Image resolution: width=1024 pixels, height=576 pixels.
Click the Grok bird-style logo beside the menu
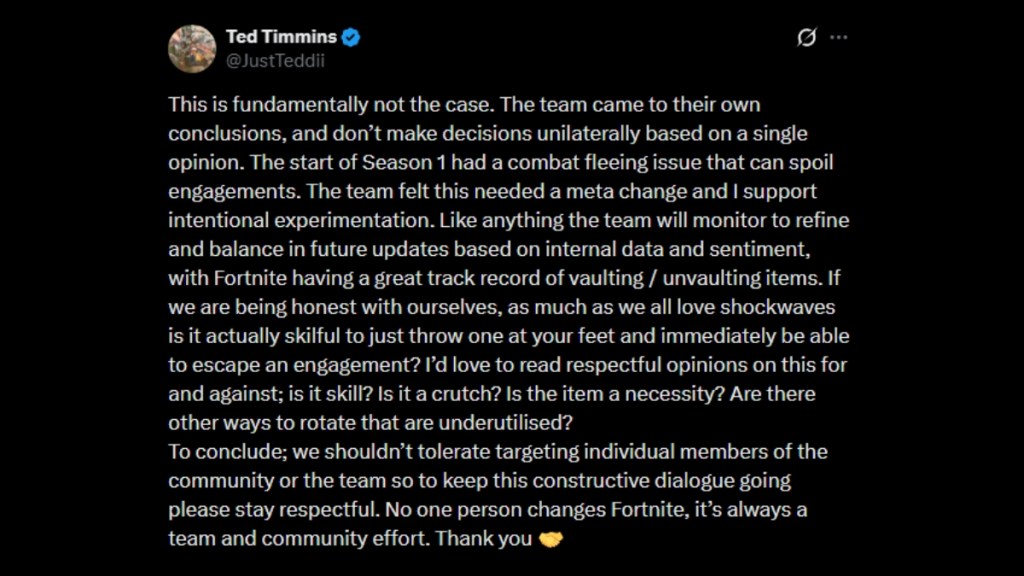pyautogui.click(x=806, y=36)
